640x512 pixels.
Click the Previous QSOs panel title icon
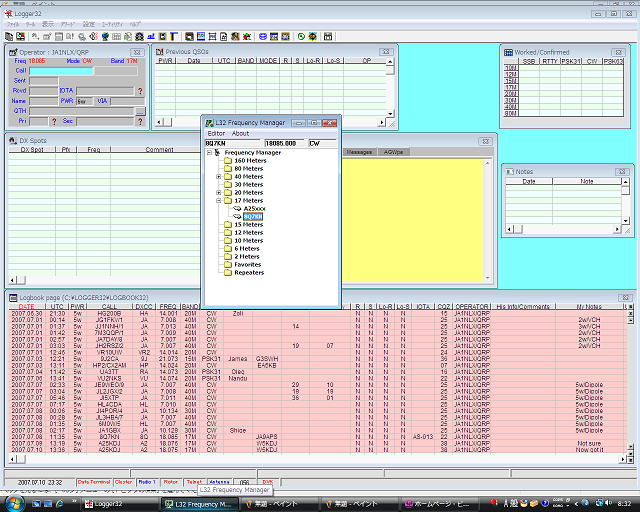(160, 52)
